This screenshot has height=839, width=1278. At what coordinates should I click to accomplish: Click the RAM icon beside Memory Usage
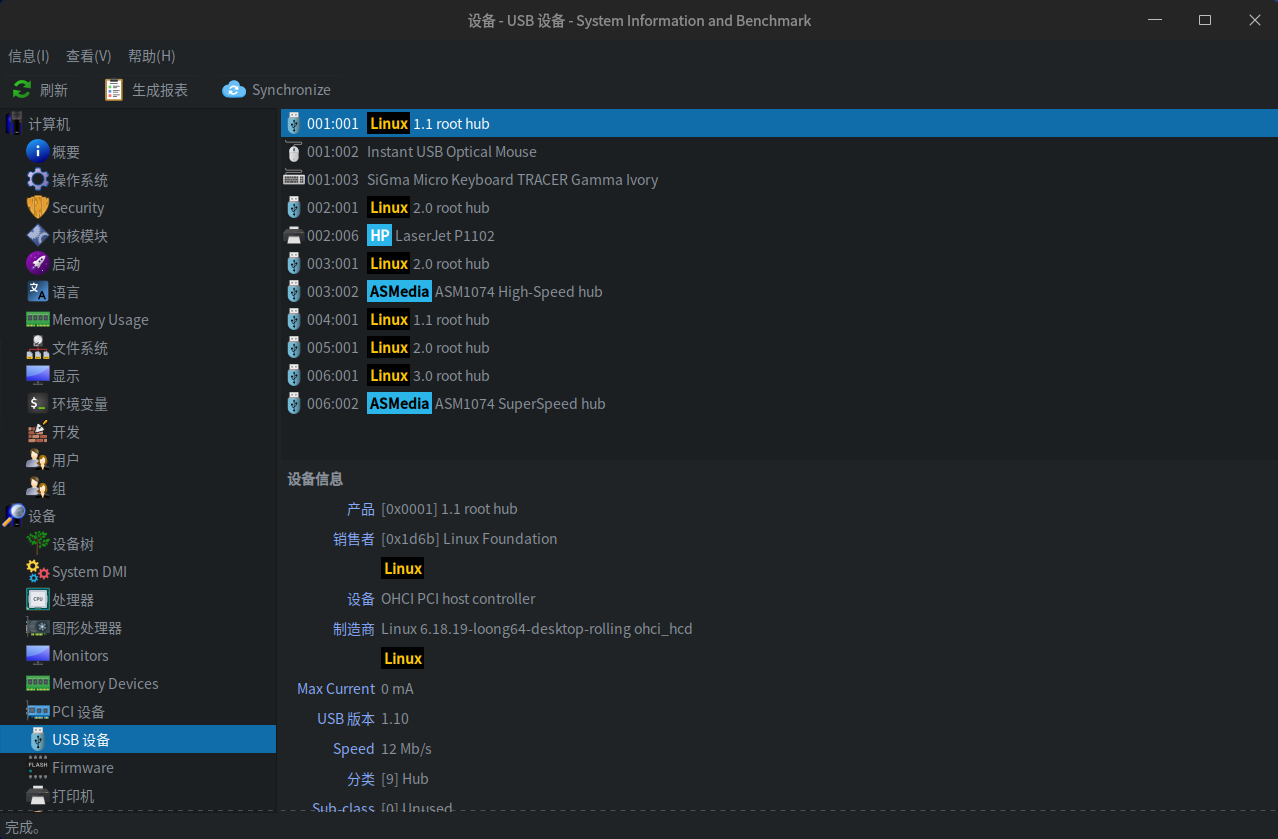pyautogui.click(x=38, y=319)
